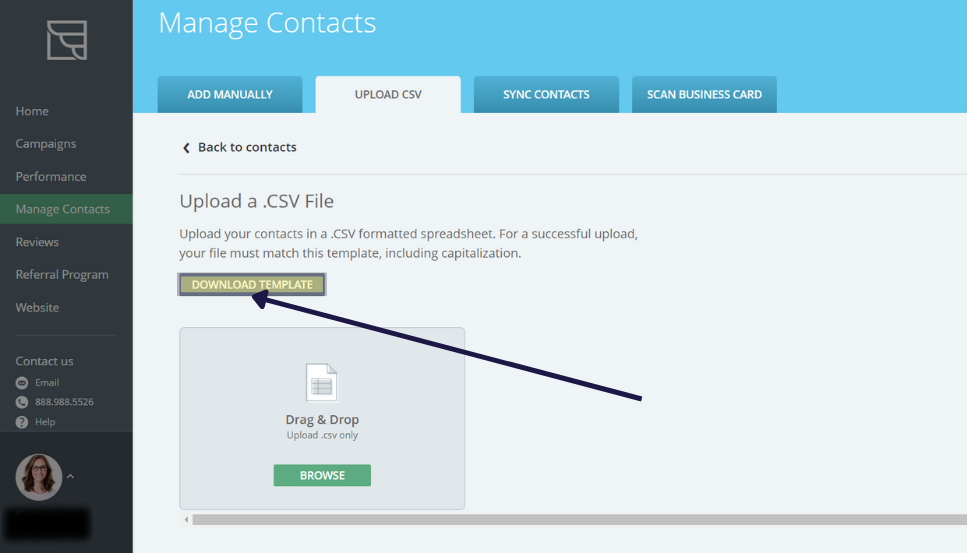Go back using Back to contacts

pyautogui.click(x=239, y=147)
